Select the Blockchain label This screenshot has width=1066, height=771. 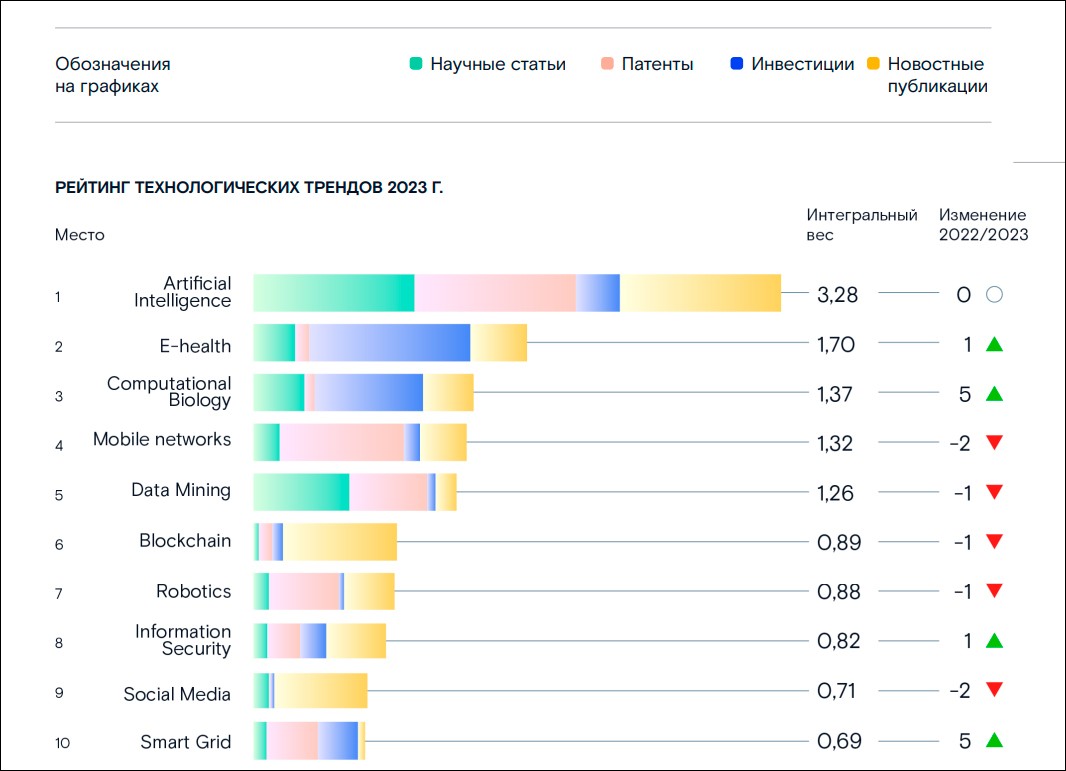[x=185, y=541]
